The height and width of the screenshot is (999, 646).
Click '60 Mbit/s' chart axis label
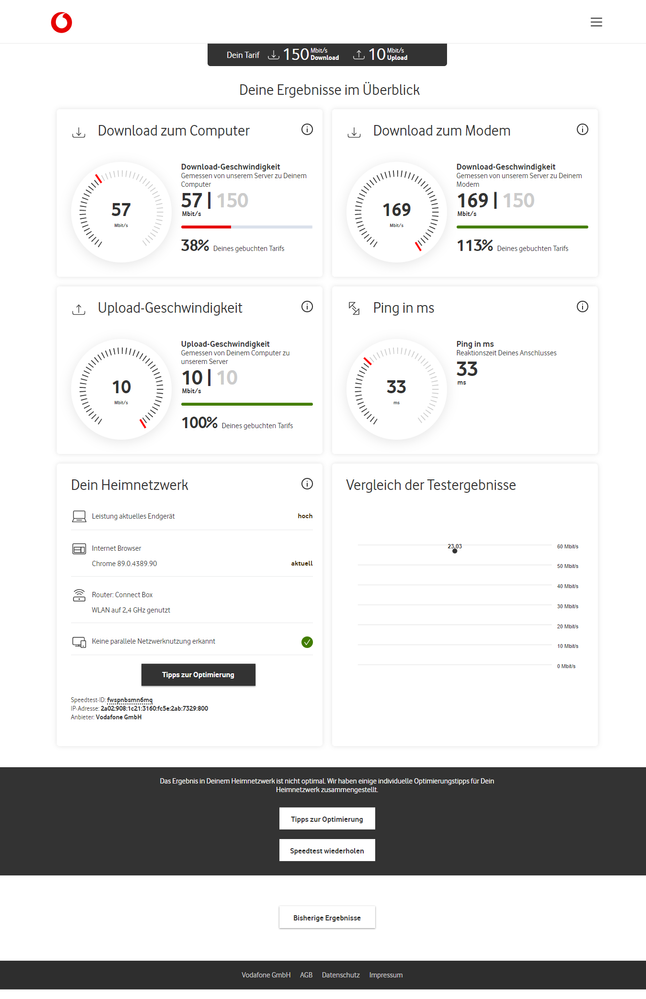568,547
